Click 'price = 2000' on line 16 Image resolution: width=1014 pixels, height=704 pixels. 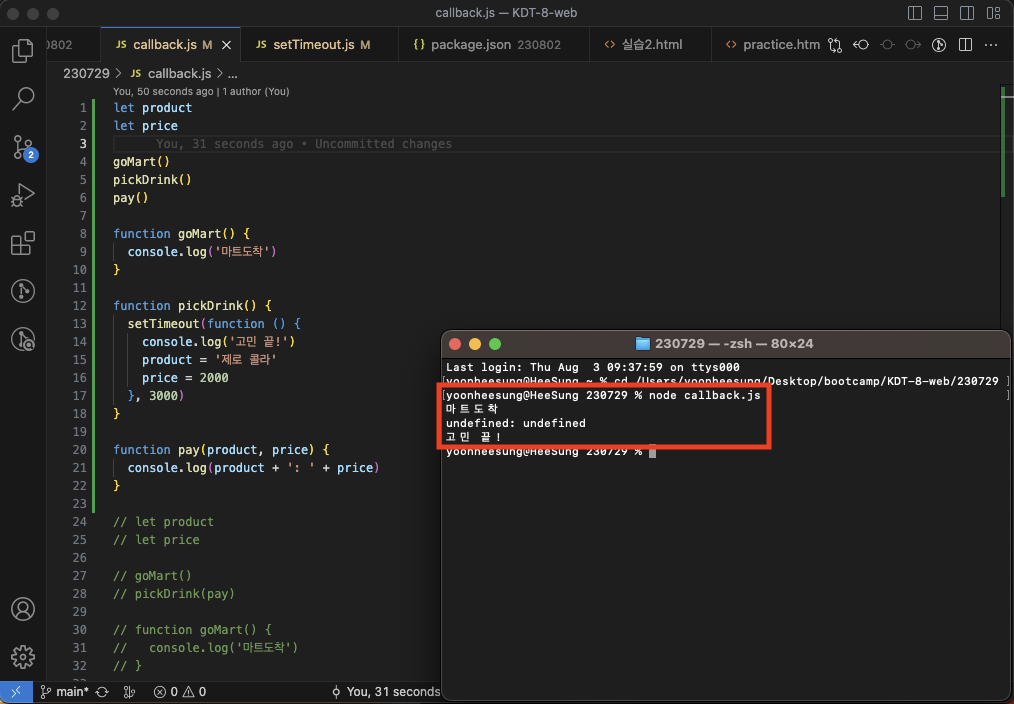click(185, 378)
